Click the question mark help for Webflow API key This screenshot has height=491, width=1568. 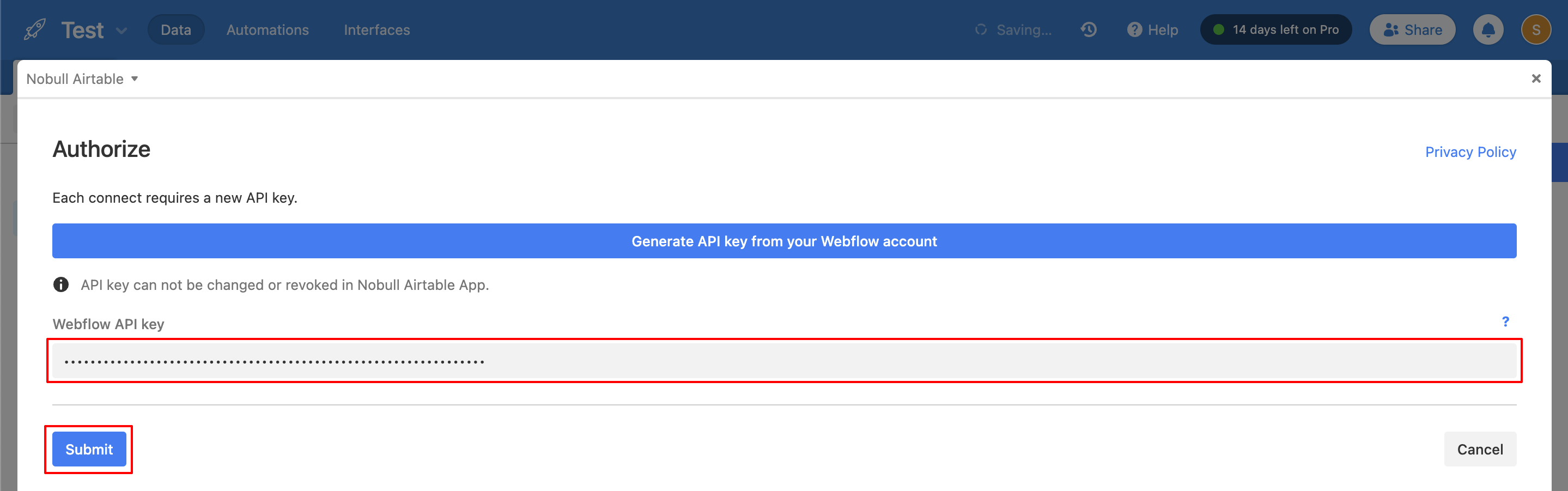tap(1505, 322)
